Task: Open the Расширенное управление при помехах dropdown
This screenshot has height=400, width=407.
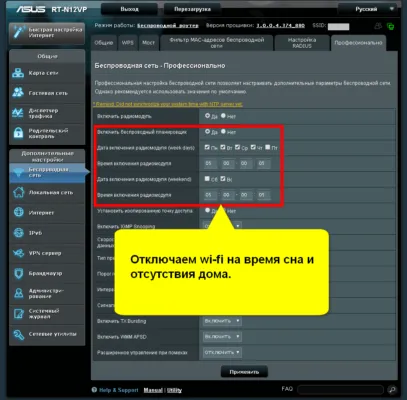Action: coord(222,352)
